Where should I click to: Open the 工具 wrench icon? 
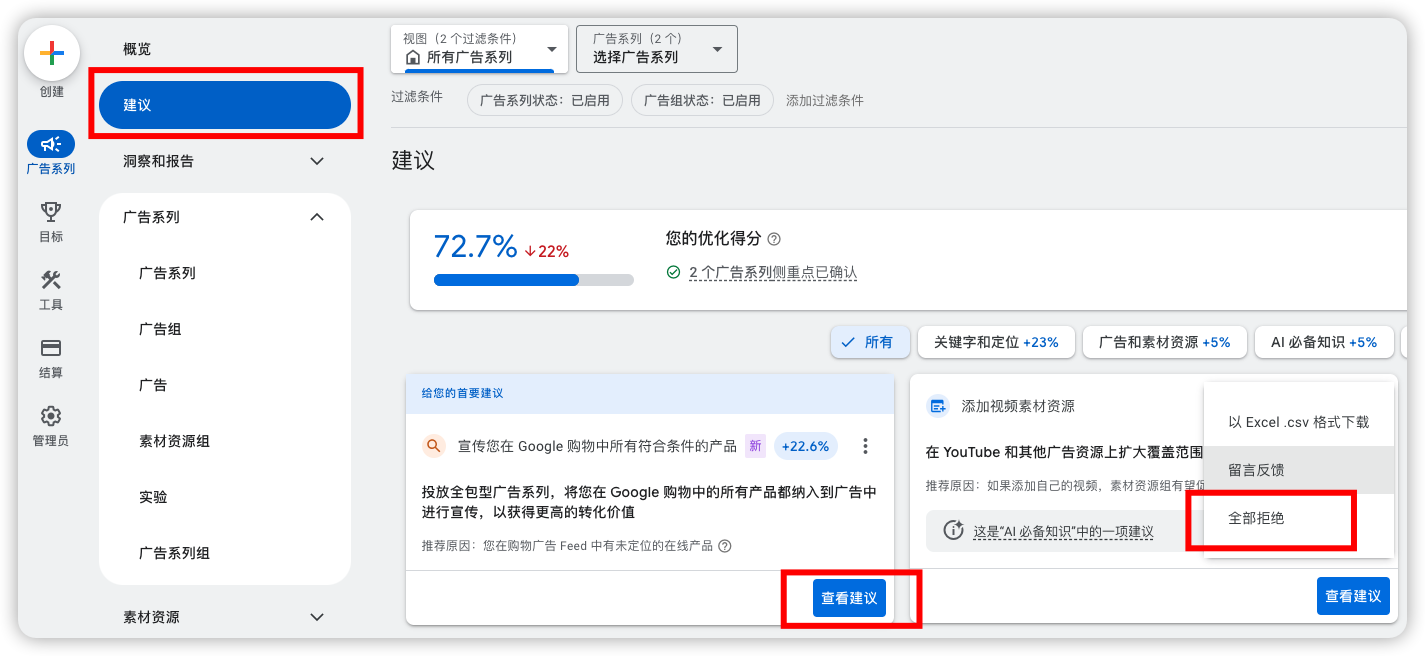coord(51,280)
